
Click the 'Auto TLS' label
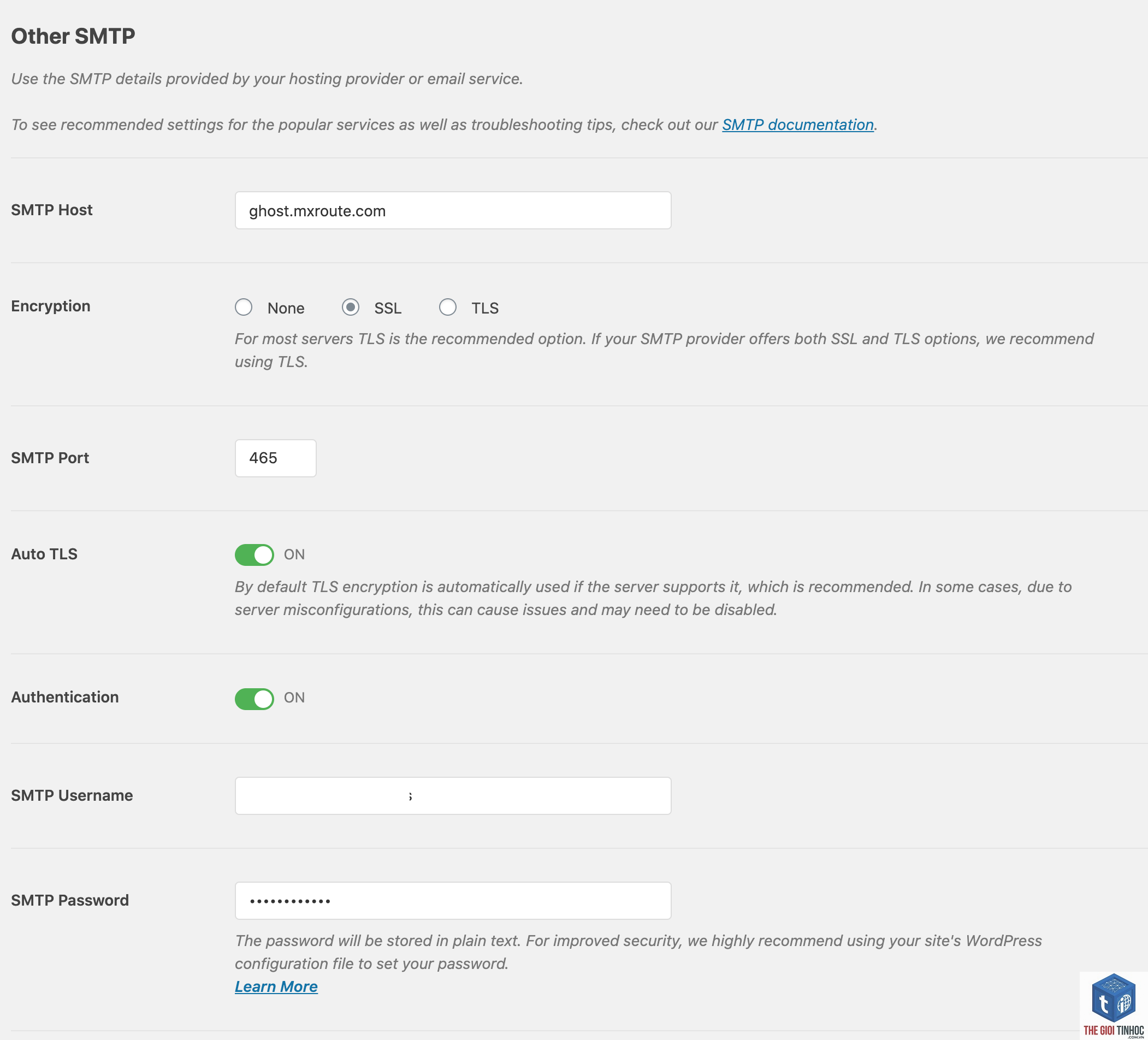tap(44, 554)
